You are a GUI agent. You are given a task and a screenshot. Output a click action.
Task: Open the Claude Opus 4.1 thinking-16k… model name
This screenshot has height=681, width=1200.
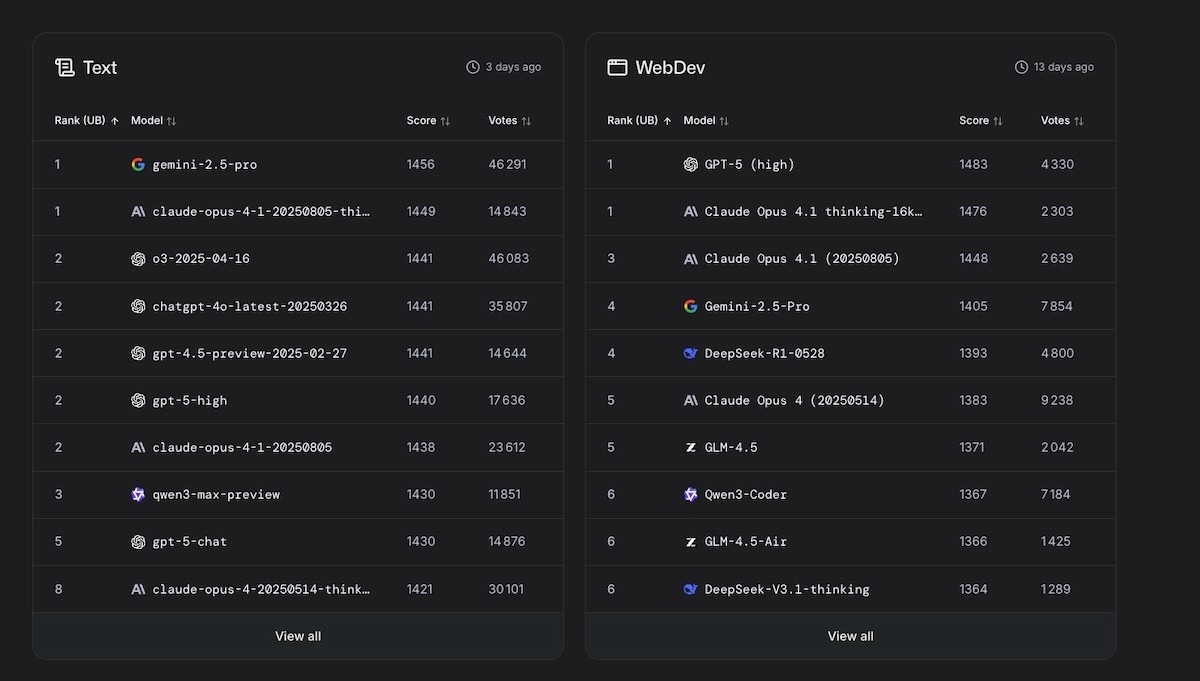813,211
